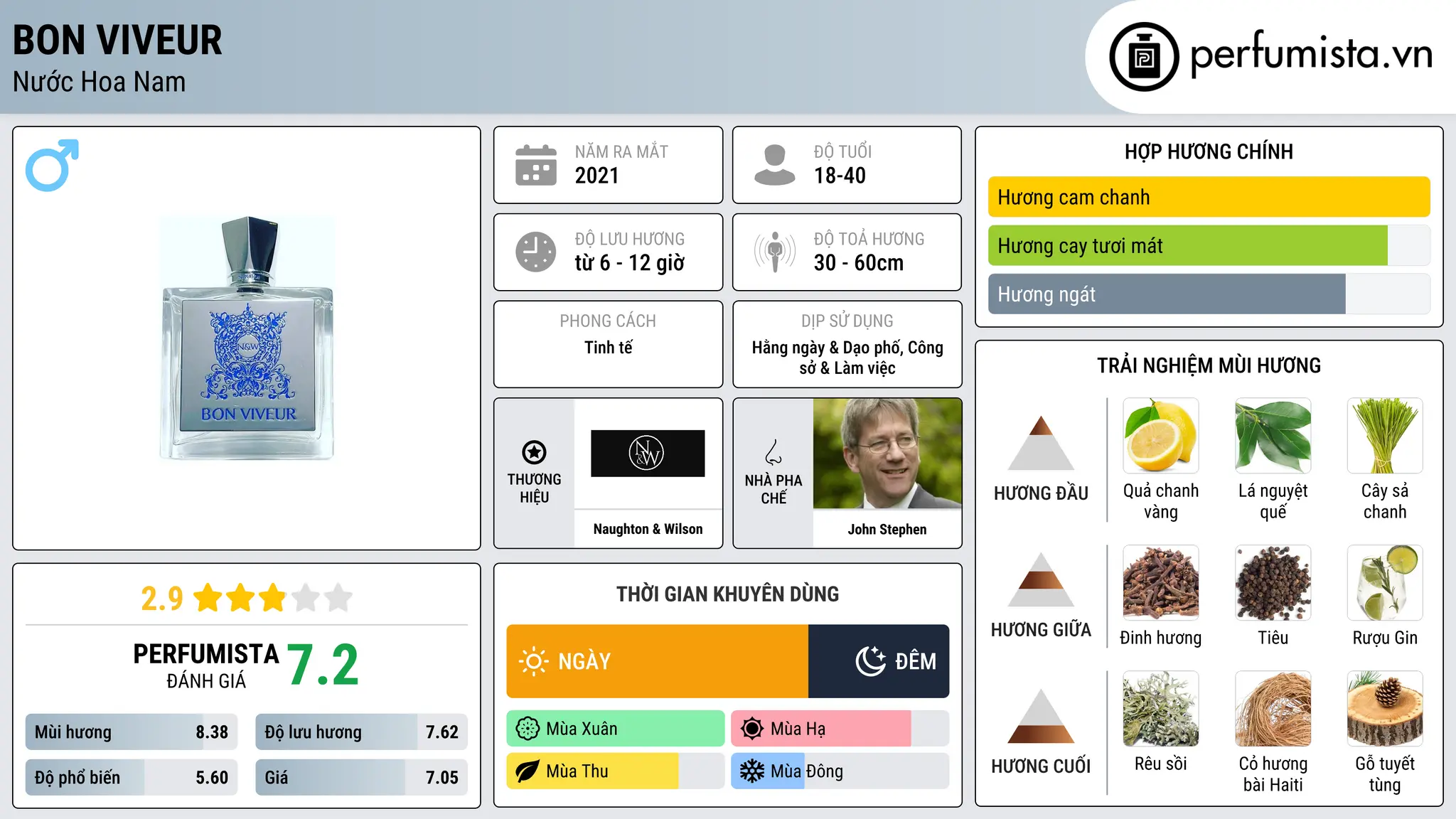Click the Naughton & Wilson black logo image

(648, 454)
